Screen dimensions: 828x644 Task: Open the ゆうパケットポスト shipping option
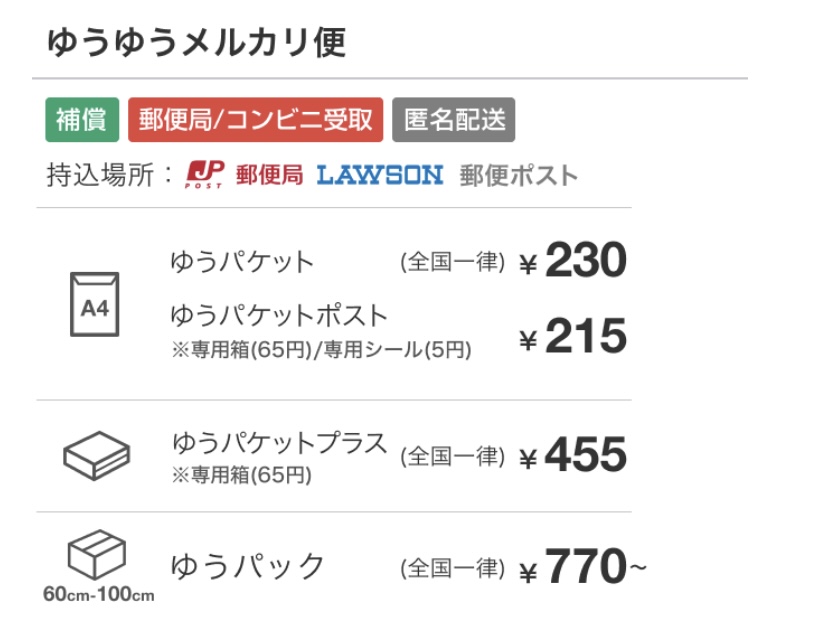coord(278,315)
